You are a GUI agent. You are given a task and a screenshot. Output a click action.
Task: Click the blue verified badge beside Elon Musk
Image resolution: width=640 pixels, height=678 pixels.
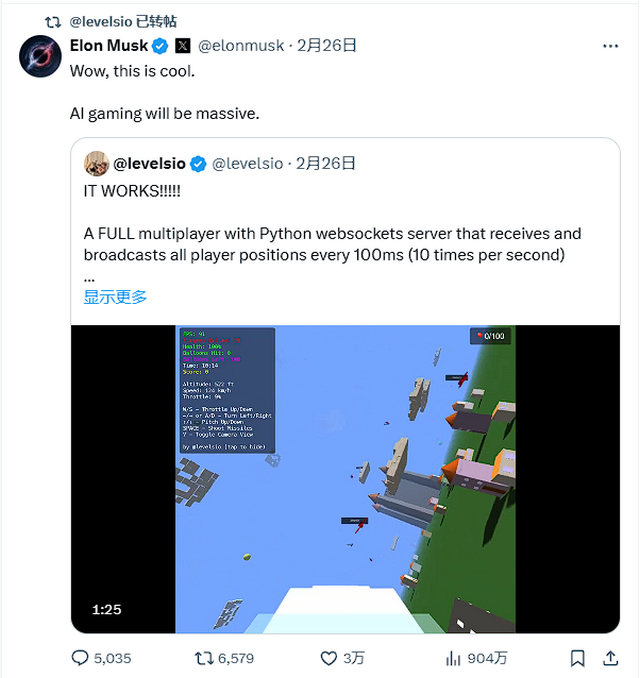click(x=160, y=46)
